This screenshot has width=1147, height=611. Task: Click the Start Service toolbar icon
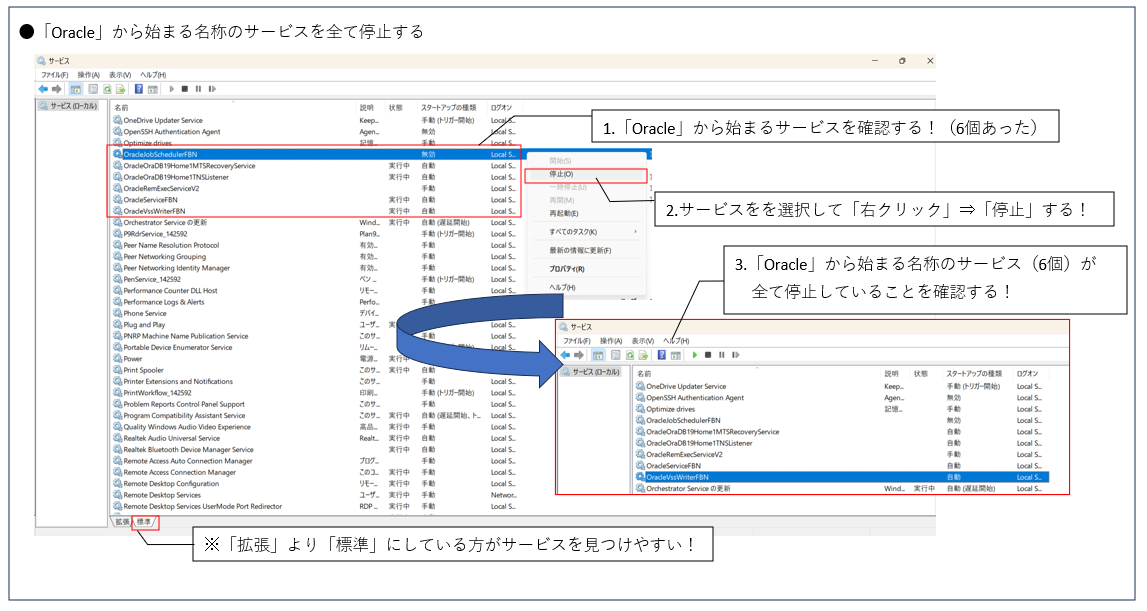(x=174, y=88)
